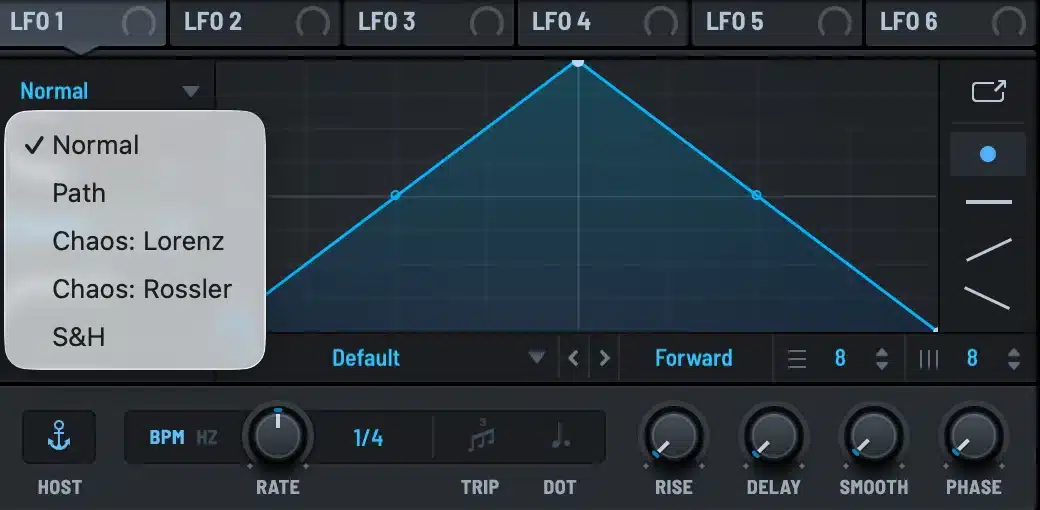Choose Chaos: Rossler mode

pyautogui.click(x=135, y=289)
